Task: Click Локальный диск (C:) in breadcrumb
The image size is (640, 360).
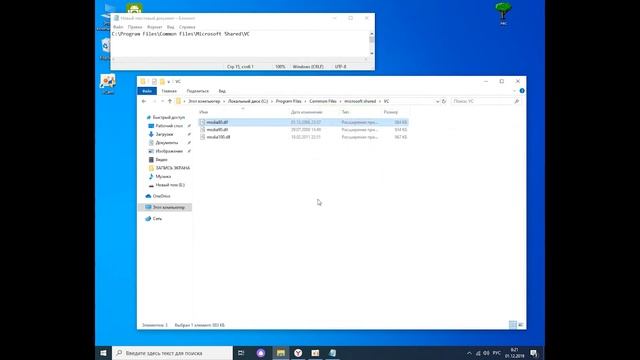Action: tap(248, 101)
